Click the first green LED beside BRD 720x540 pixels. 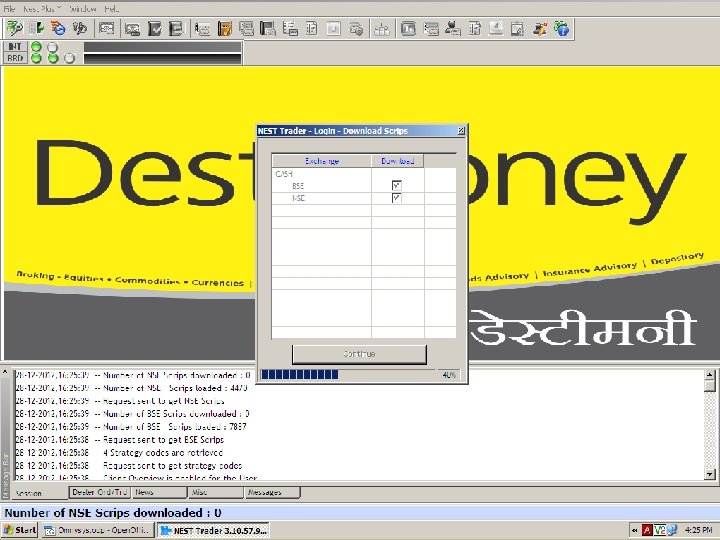pyautogui.click(x=36, y=58)
